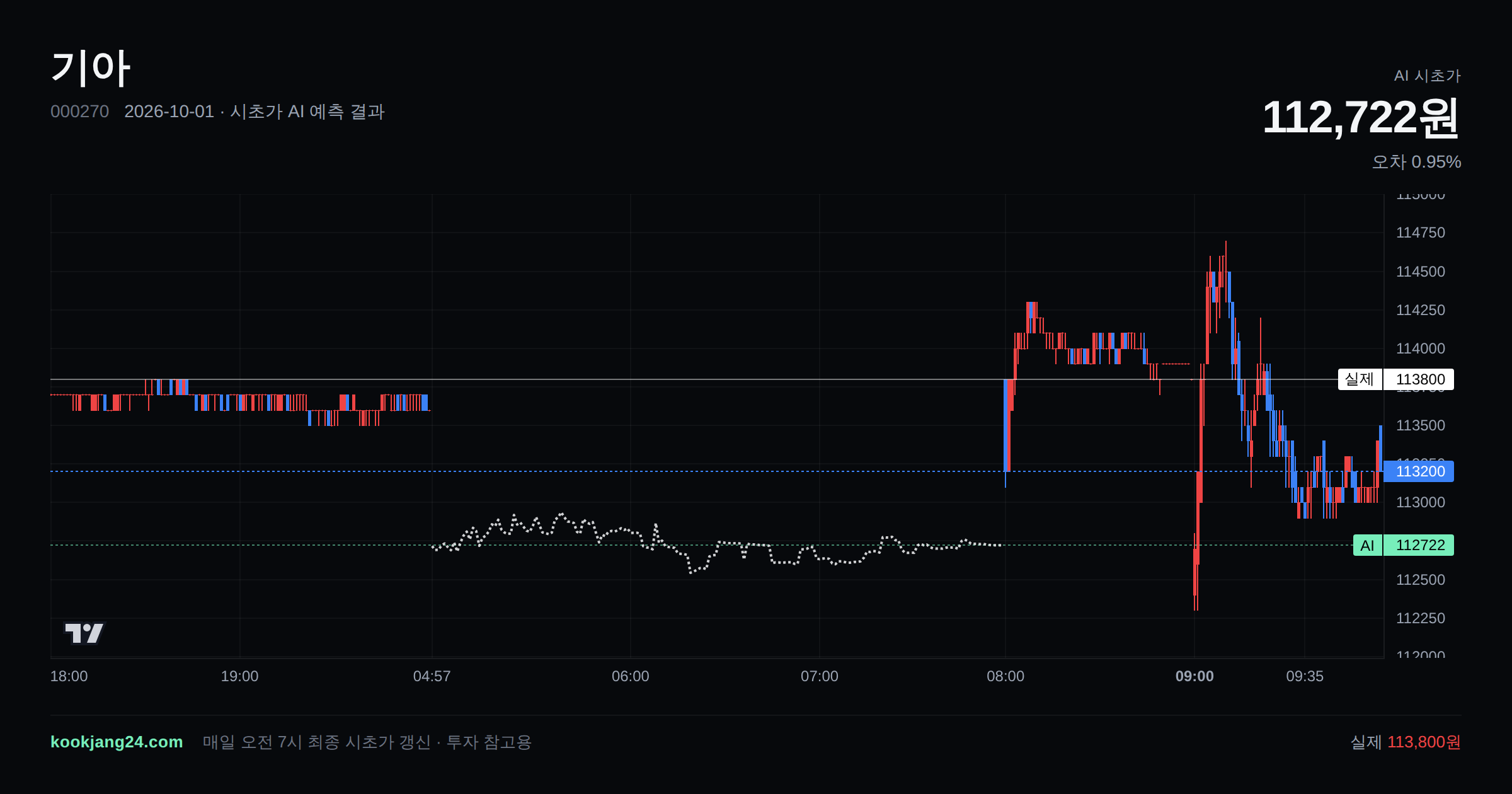This screenshot has height=794, width=1512.
Task: Select the AI 112722 price label
Action: (1403, 545)
